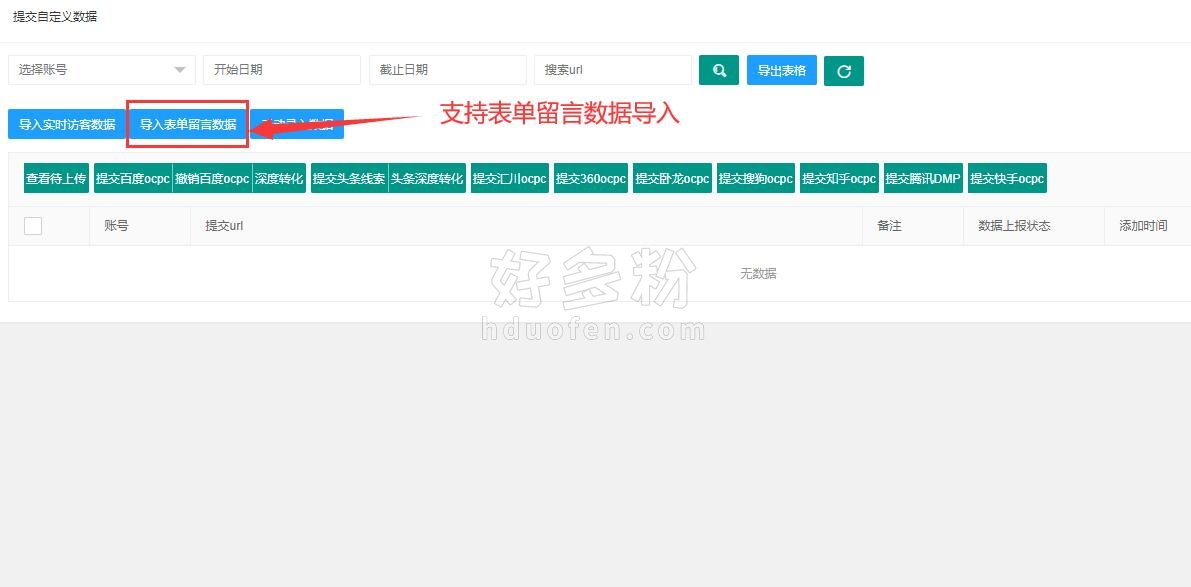The image size is (1191, 587).
Task: Click the 提交汇川ocpc button
Action: coord(510,178)
